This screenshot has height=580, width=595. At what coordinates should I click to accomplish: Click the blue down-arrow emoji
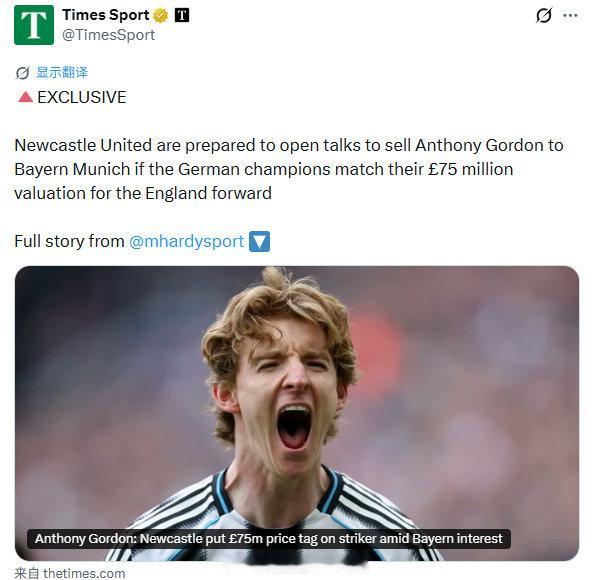coord(260,241)
